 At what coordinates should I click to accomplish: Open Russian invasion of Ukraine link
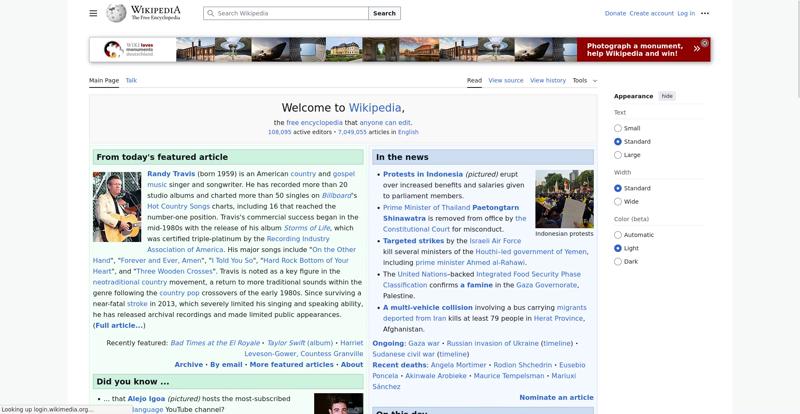pos(492,344)
